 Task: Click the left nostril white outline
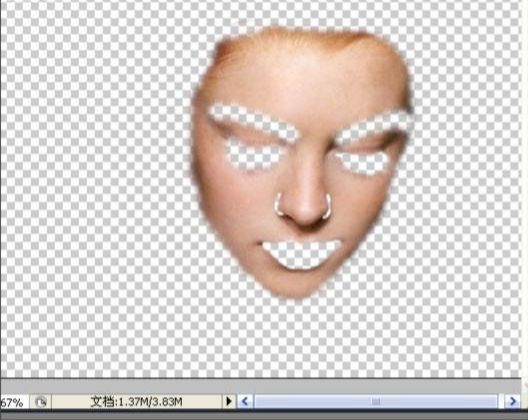278,204
